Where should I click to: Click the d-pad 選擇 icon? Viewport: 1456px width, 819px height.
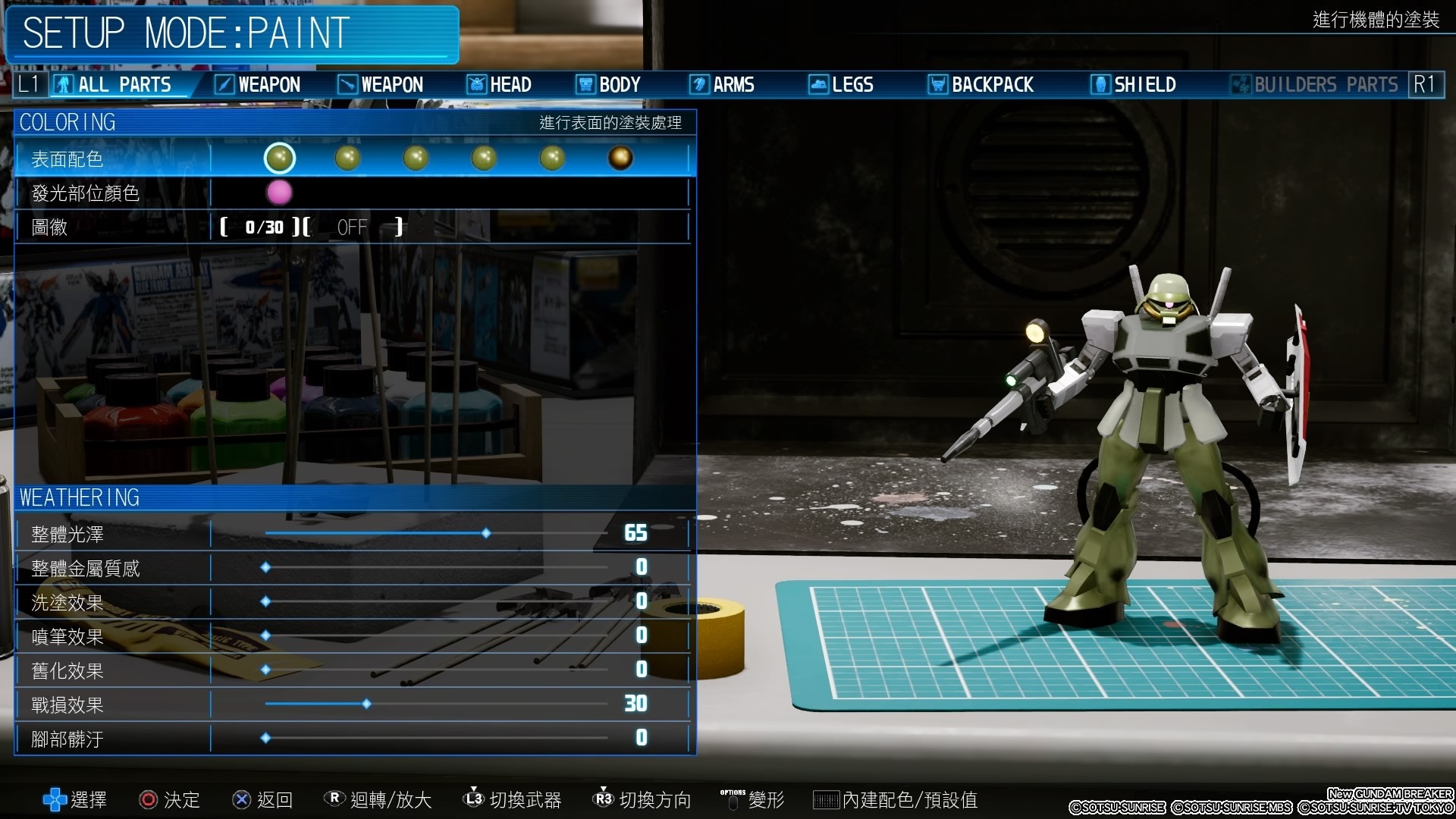(55, 799)
